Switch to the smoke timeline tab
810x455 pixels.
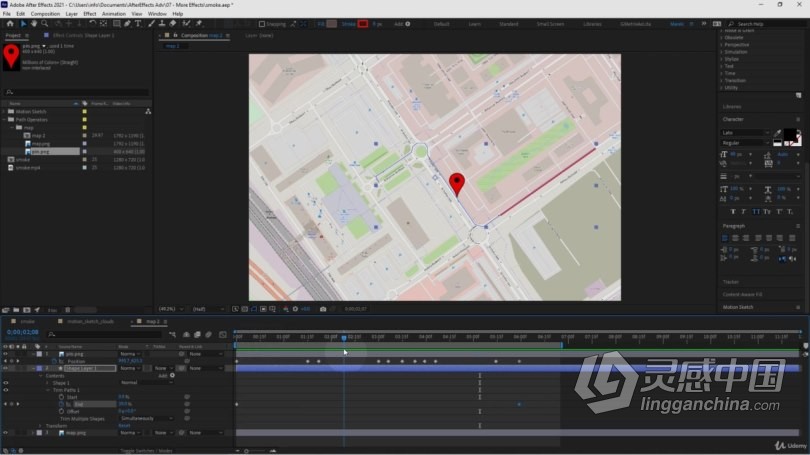click(27, 322)
